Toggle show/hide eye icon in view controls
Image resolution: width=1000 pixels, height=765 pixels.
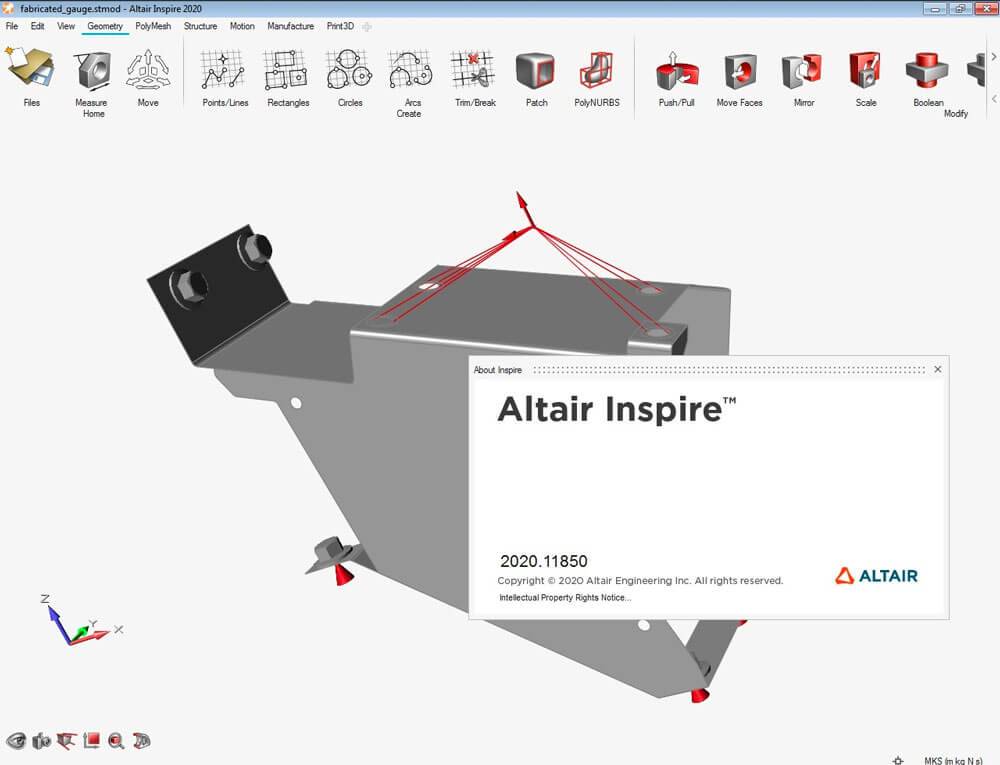point(16,741)
